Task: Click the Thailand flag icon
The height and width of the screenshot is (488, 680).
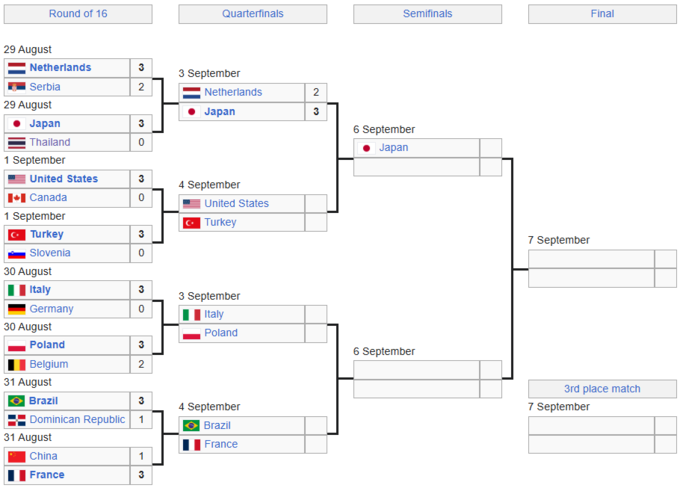Action: coord(16,143)
